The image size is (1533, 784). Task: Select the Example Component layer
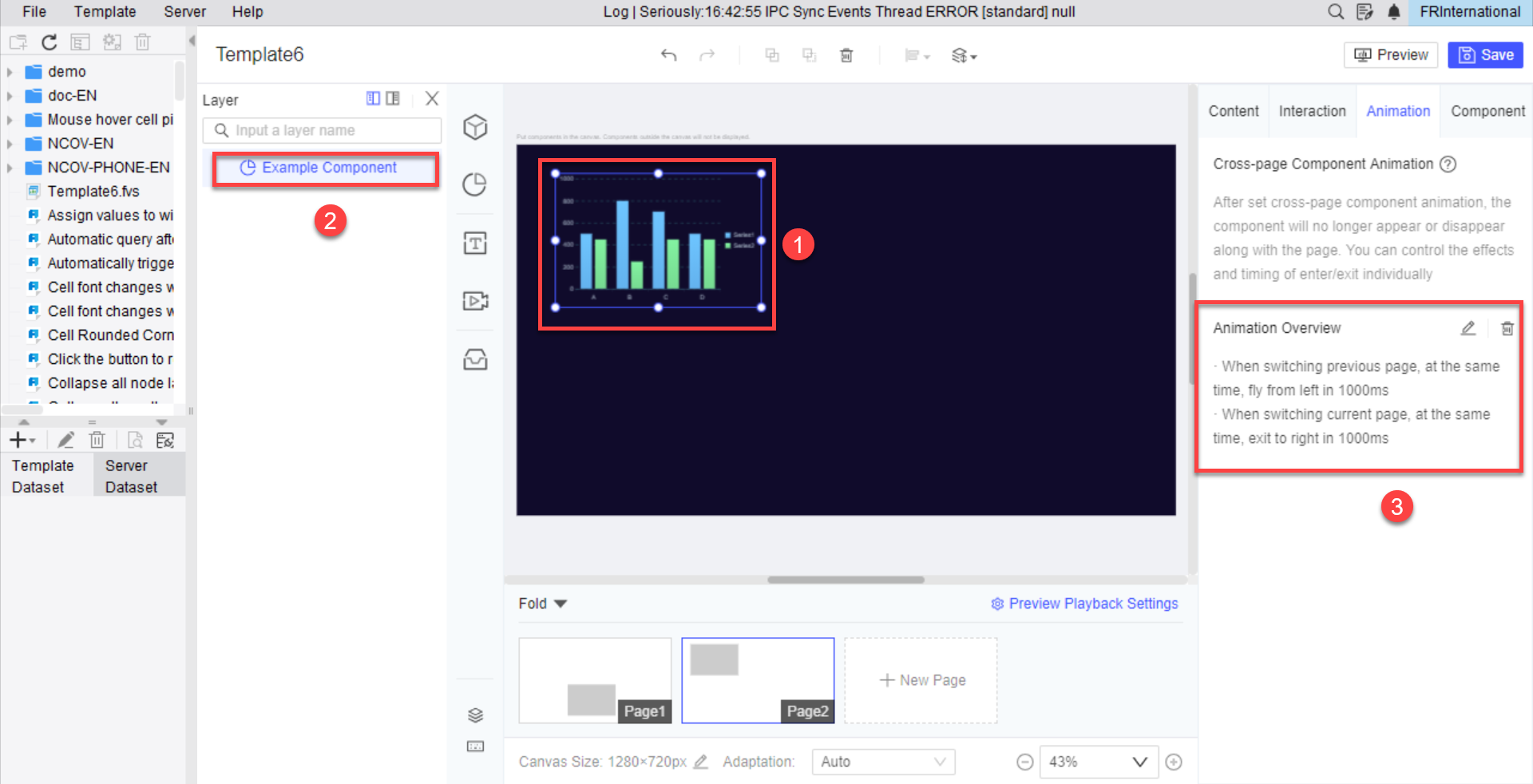tap(326, 168)
